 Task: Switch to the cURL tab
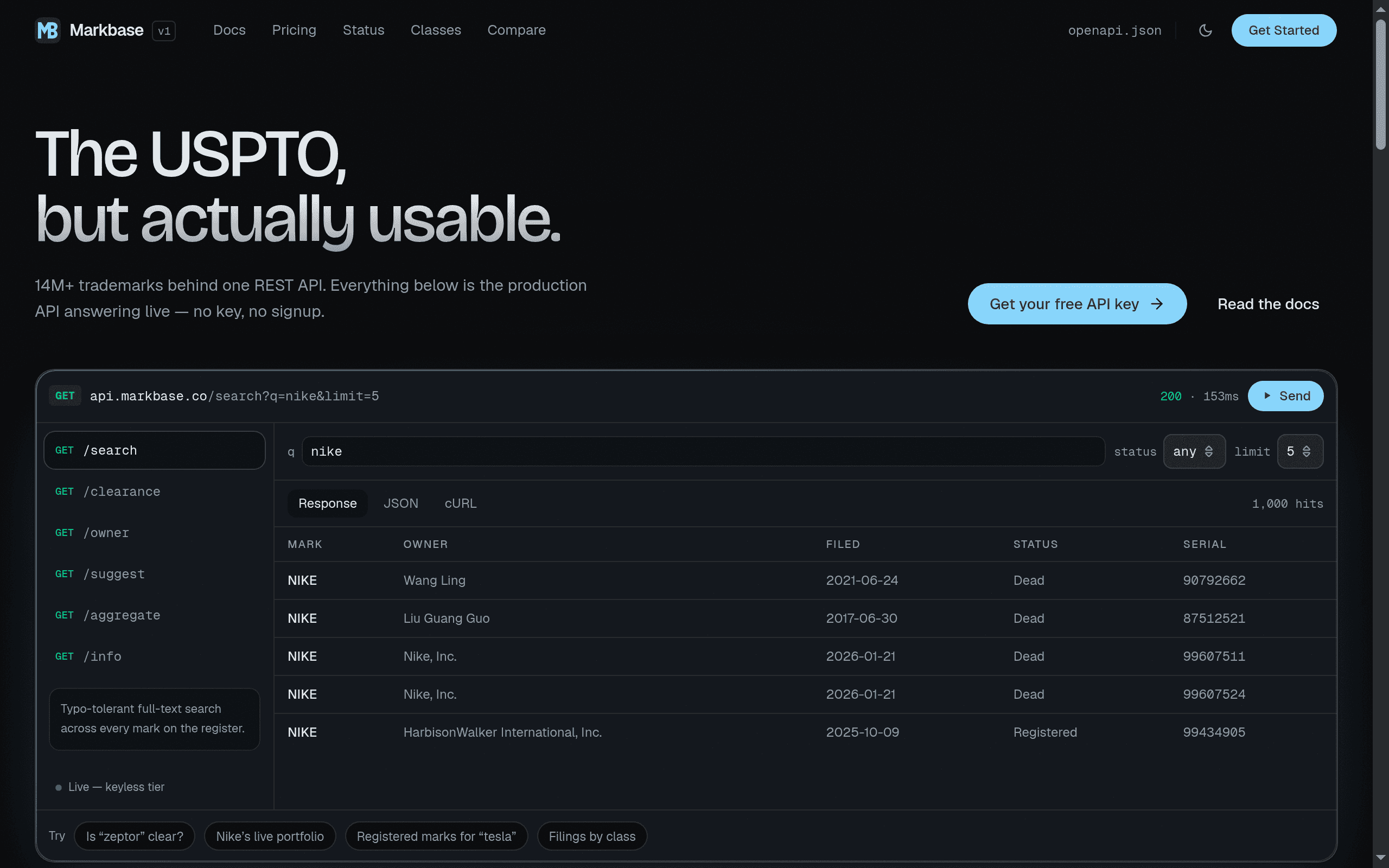click(460, 503)
